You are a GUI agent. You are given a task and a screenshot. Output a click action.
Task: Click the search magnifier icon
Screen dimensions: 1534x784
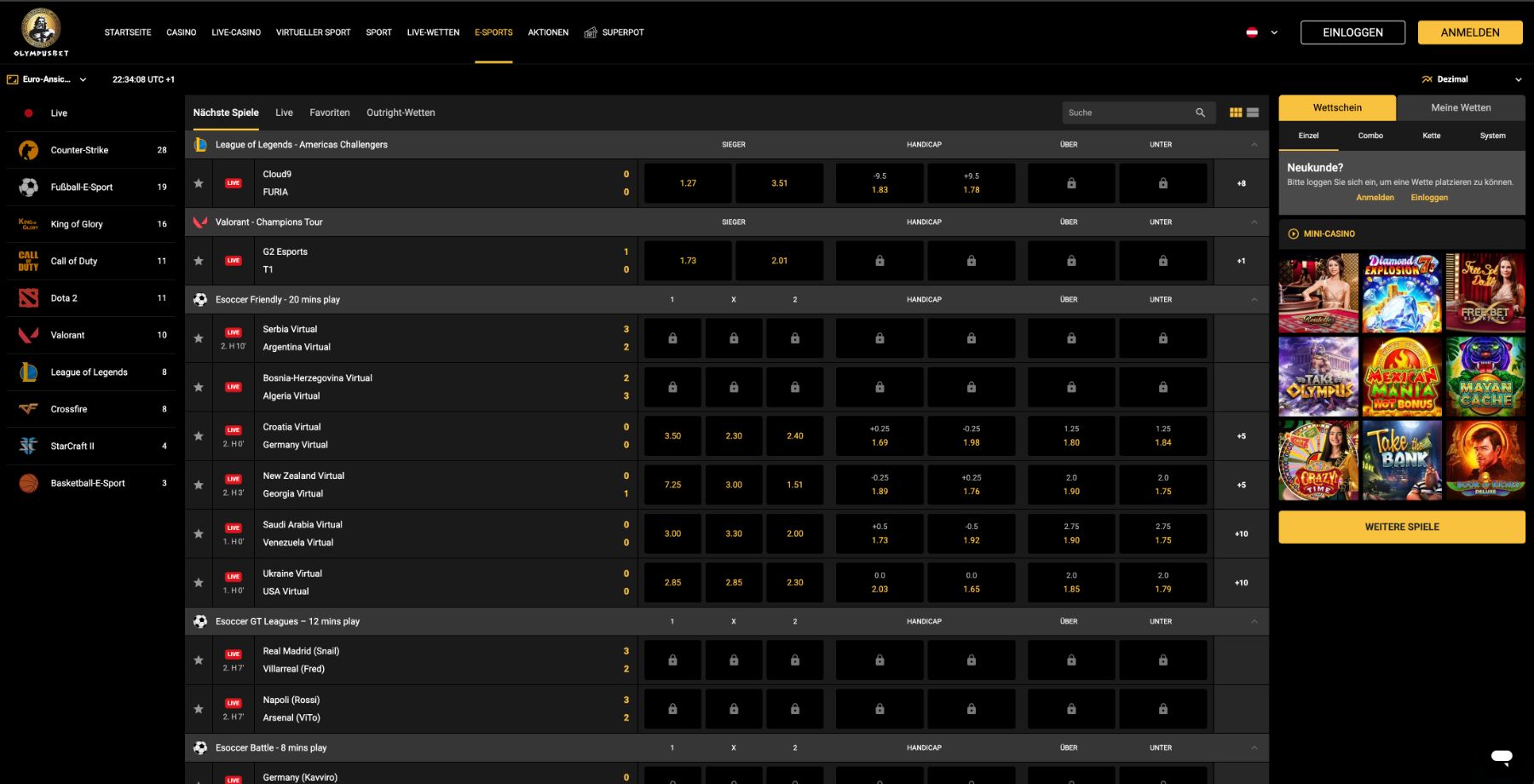click(x=1200, y=112)
